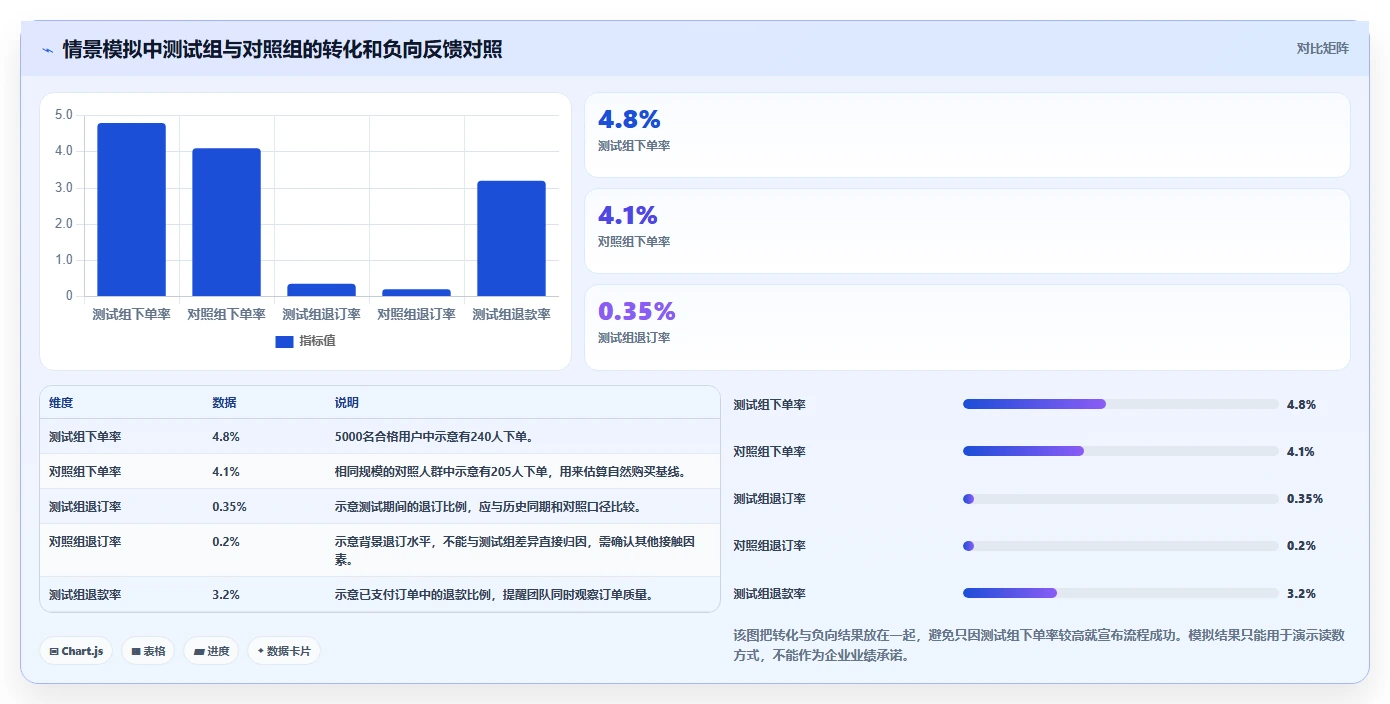Viewport: 1390px width, 704px height.
Task: Click the shortest chart bar above 对照组退订率
Action: tap(416, 293)
